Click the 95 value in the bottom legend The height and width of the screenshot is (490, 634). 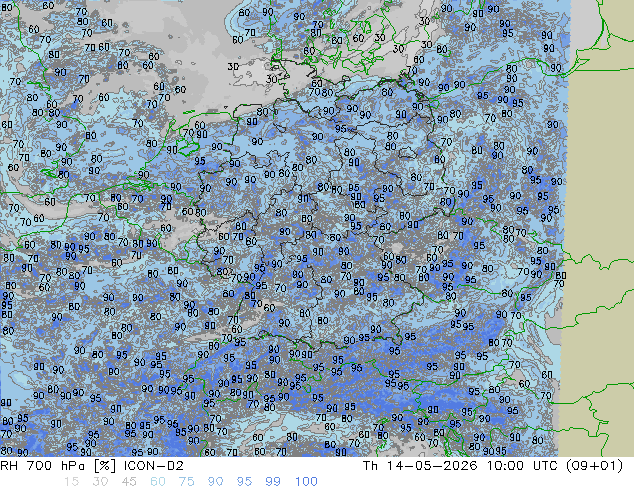click(x=244, y=482)
